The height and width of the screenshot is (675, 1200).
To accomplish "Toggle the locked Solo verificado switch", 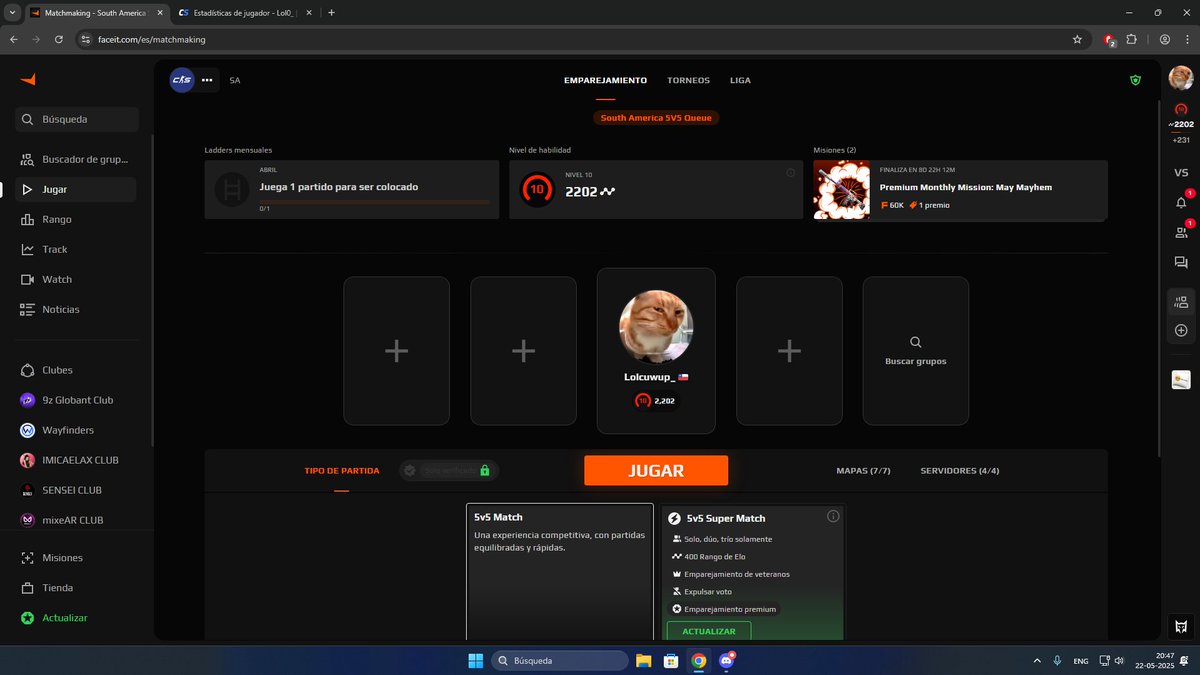I will tap(448, 470).
